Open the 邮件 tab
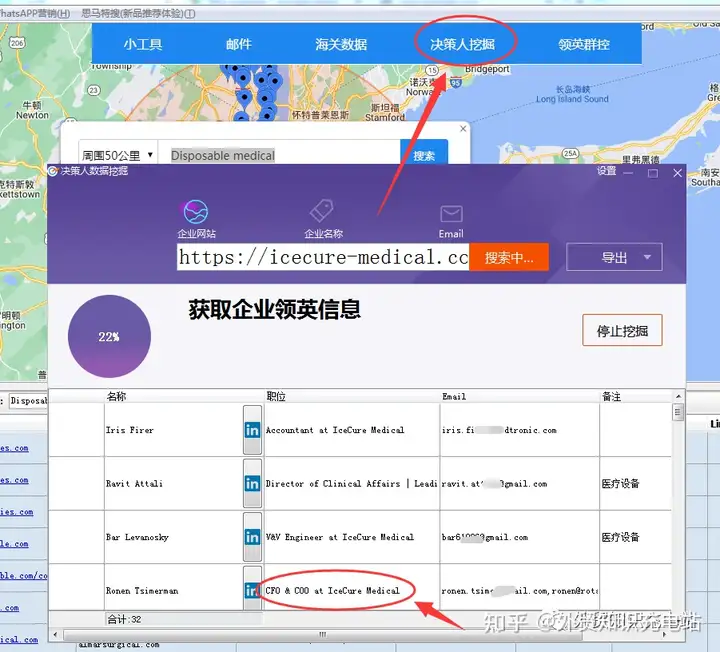The image size is (720, 652). click(239, 45)
